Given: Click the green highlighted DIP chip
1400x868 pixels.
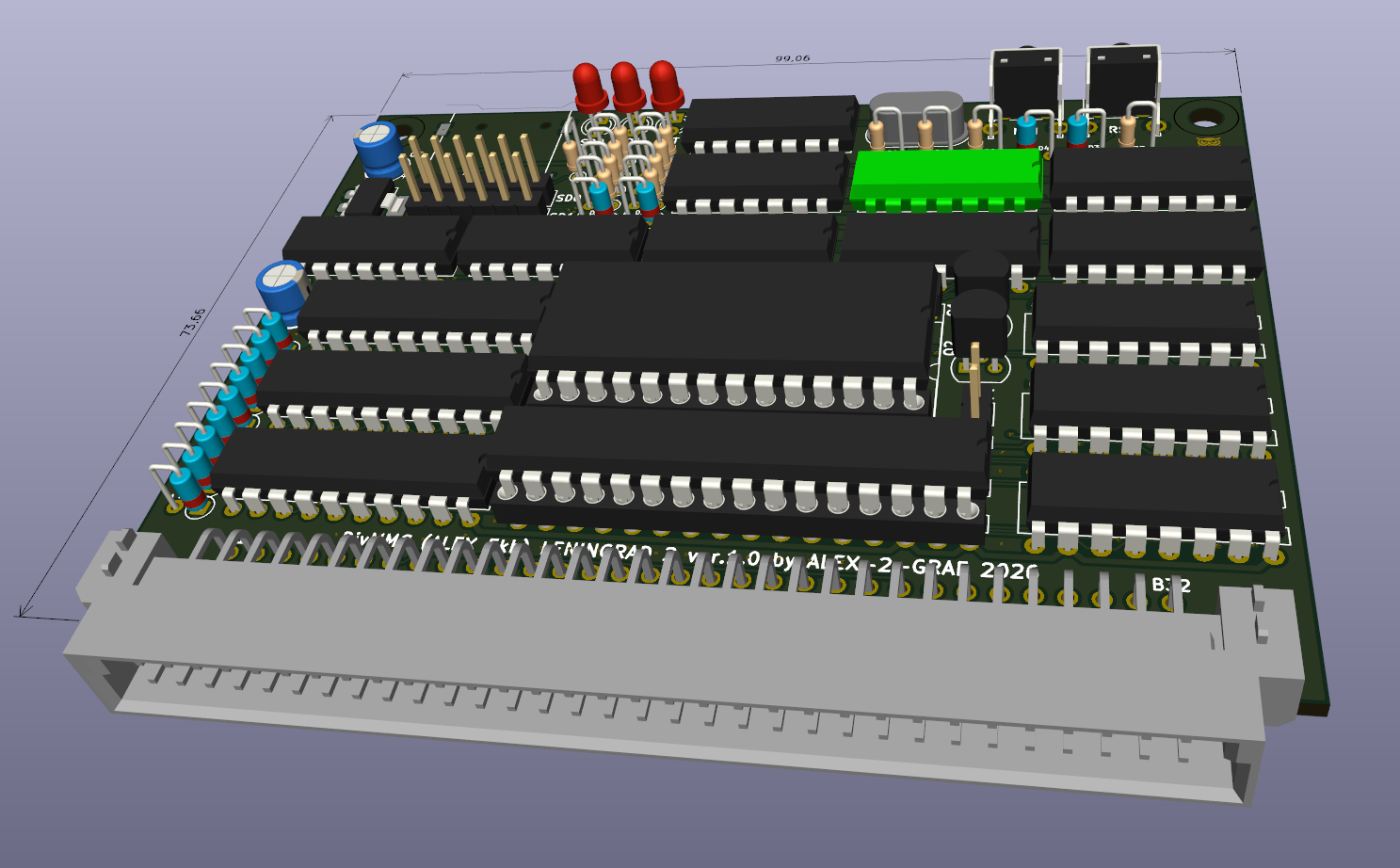Looking at the screenshot, I should [x=945, y=174].
